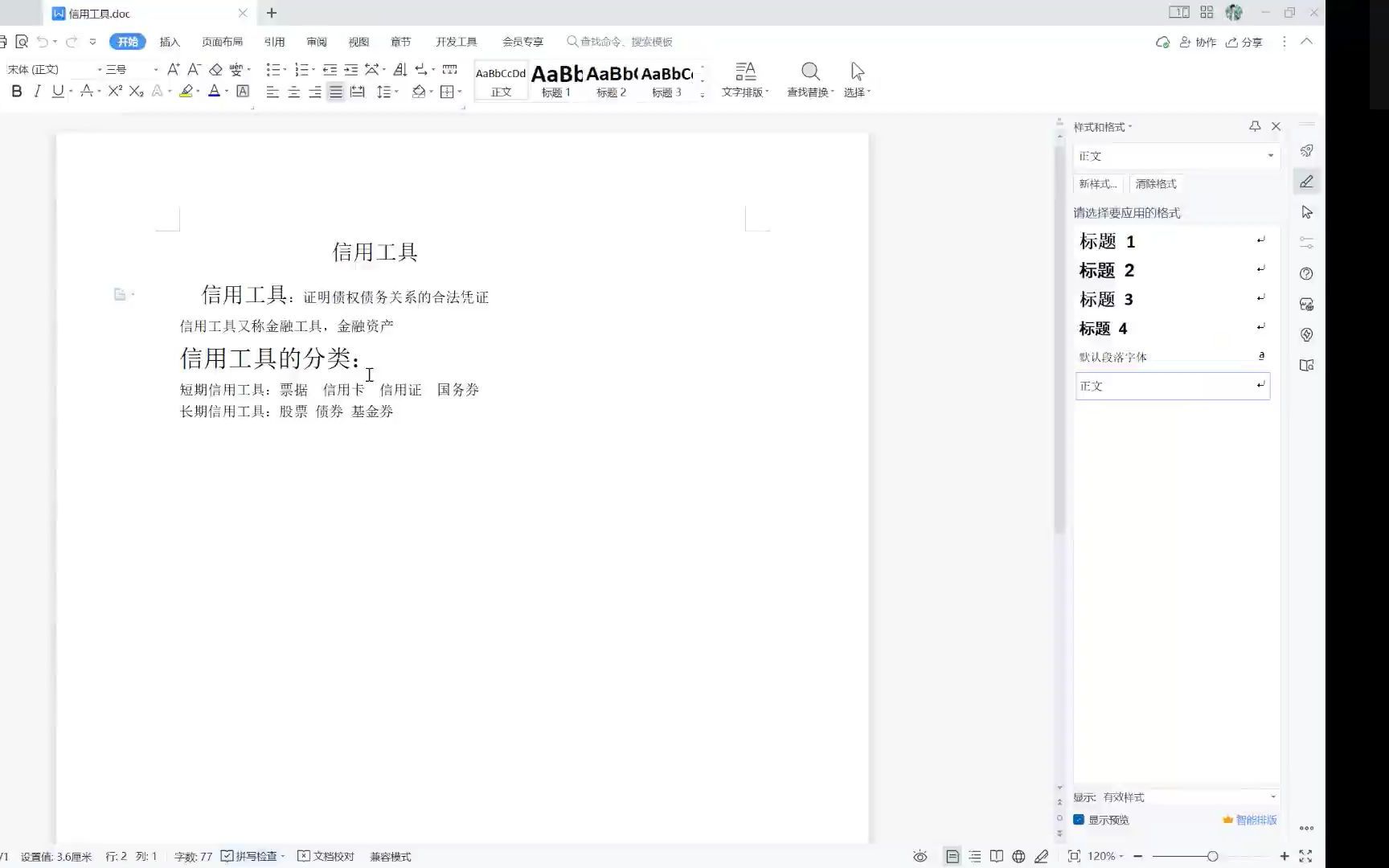Increase font size with A+ icon
Screen dimensions: 1389x868
coord(173,69)
